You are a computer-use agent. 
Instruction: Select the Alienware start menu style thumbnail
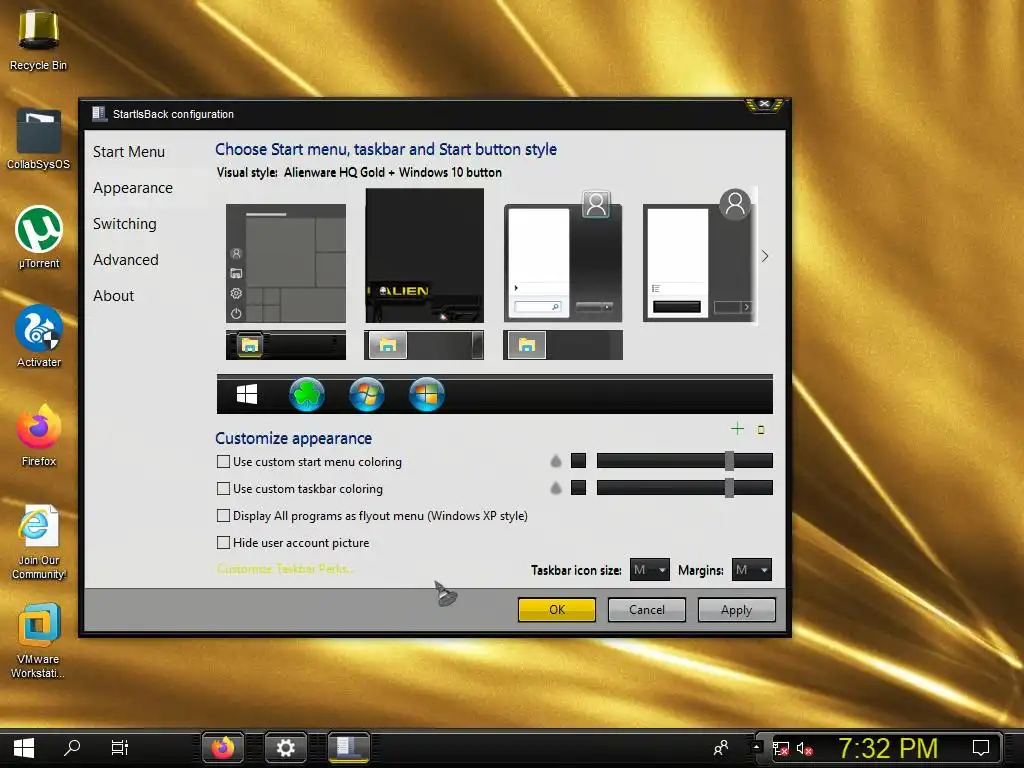[424, 255]
